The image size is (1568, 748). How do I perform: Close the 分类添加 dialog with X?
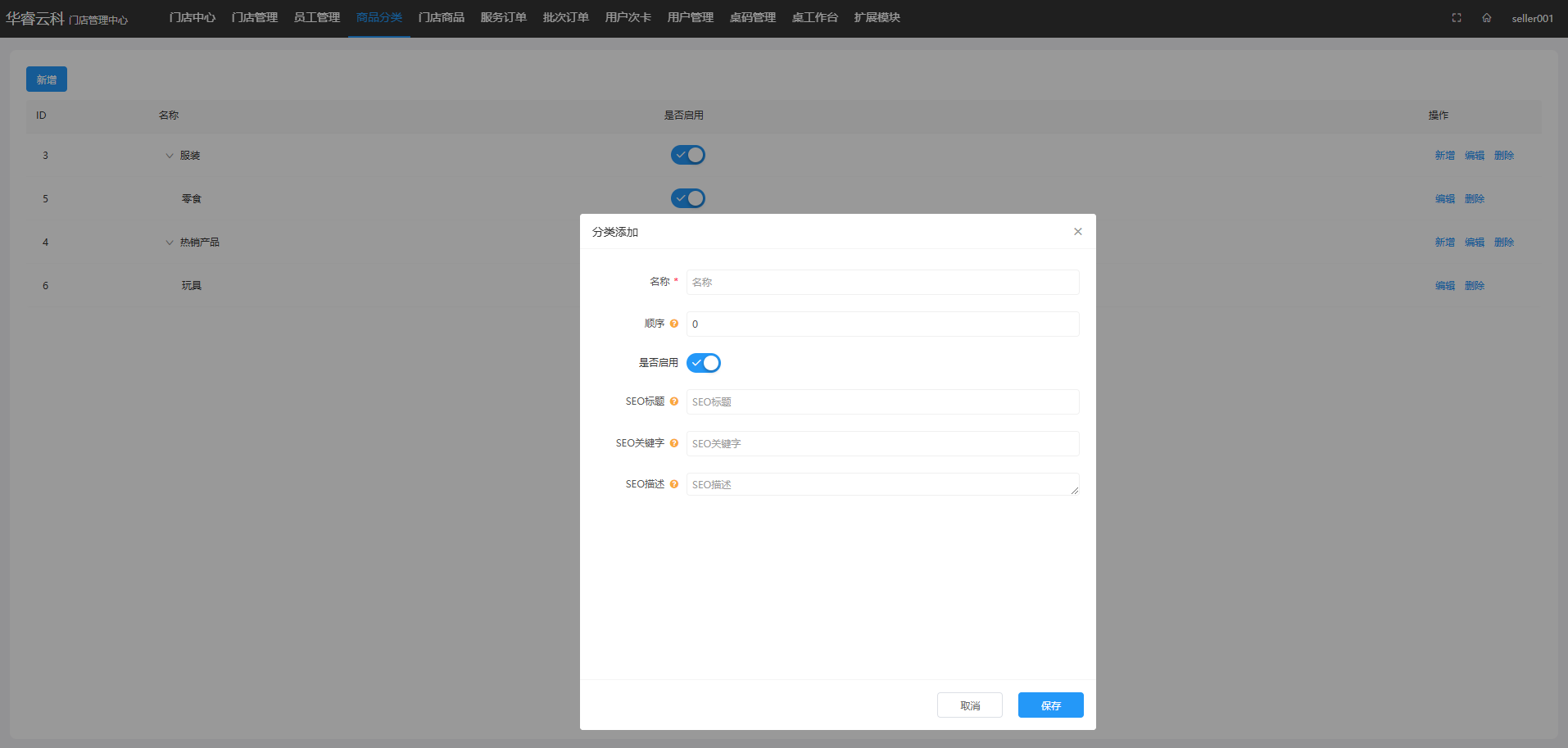1078,232
